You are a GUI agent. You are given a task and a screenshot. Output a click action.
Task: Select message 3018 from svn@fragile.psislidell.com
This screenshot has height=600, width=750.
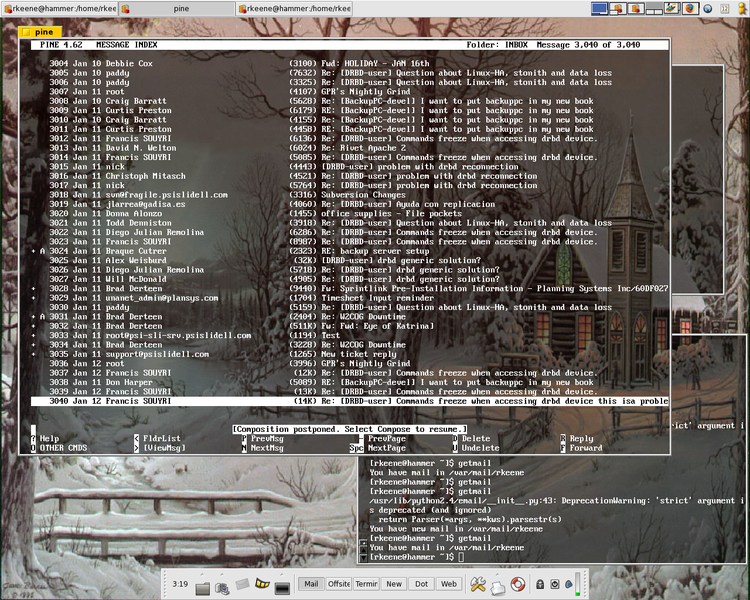coord(350,195)
